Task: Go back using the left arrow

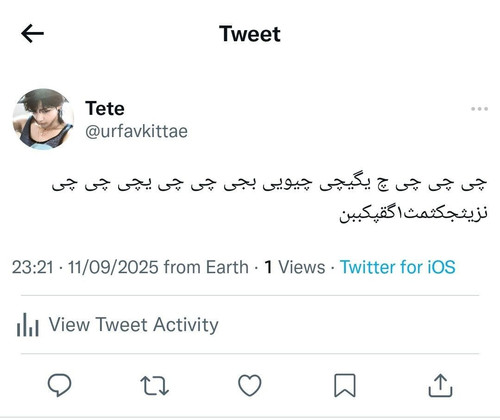Action: tap(32, 33)
